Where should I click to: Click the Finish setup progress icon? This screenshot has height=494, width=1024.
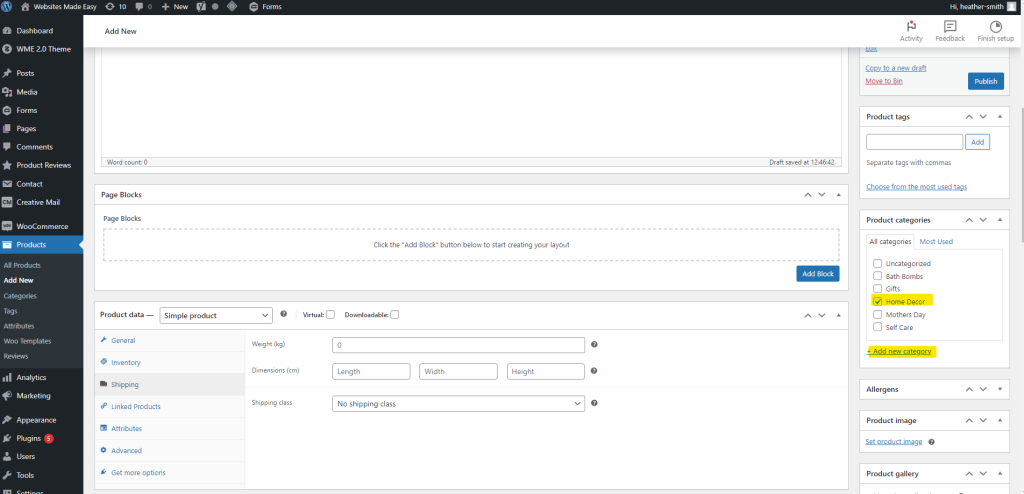[x=995, y=27]
